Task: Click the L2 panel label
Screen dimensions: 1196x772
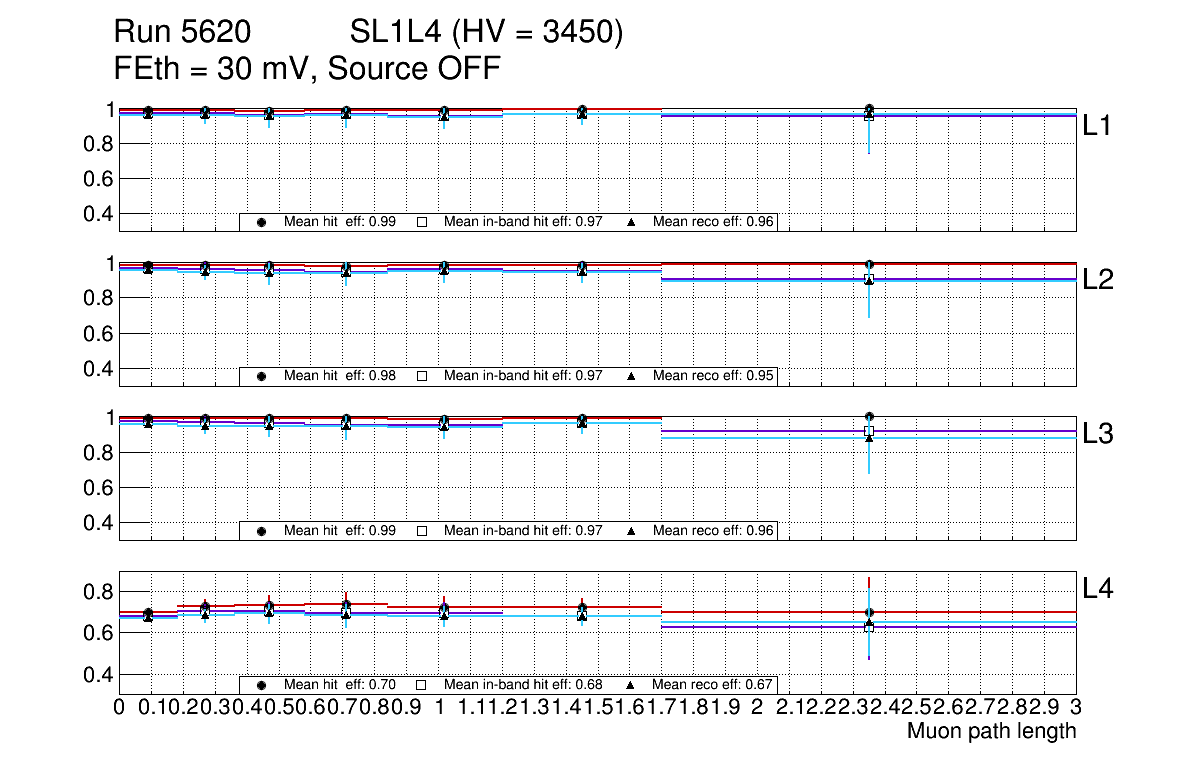Action: click(1098, 280)
